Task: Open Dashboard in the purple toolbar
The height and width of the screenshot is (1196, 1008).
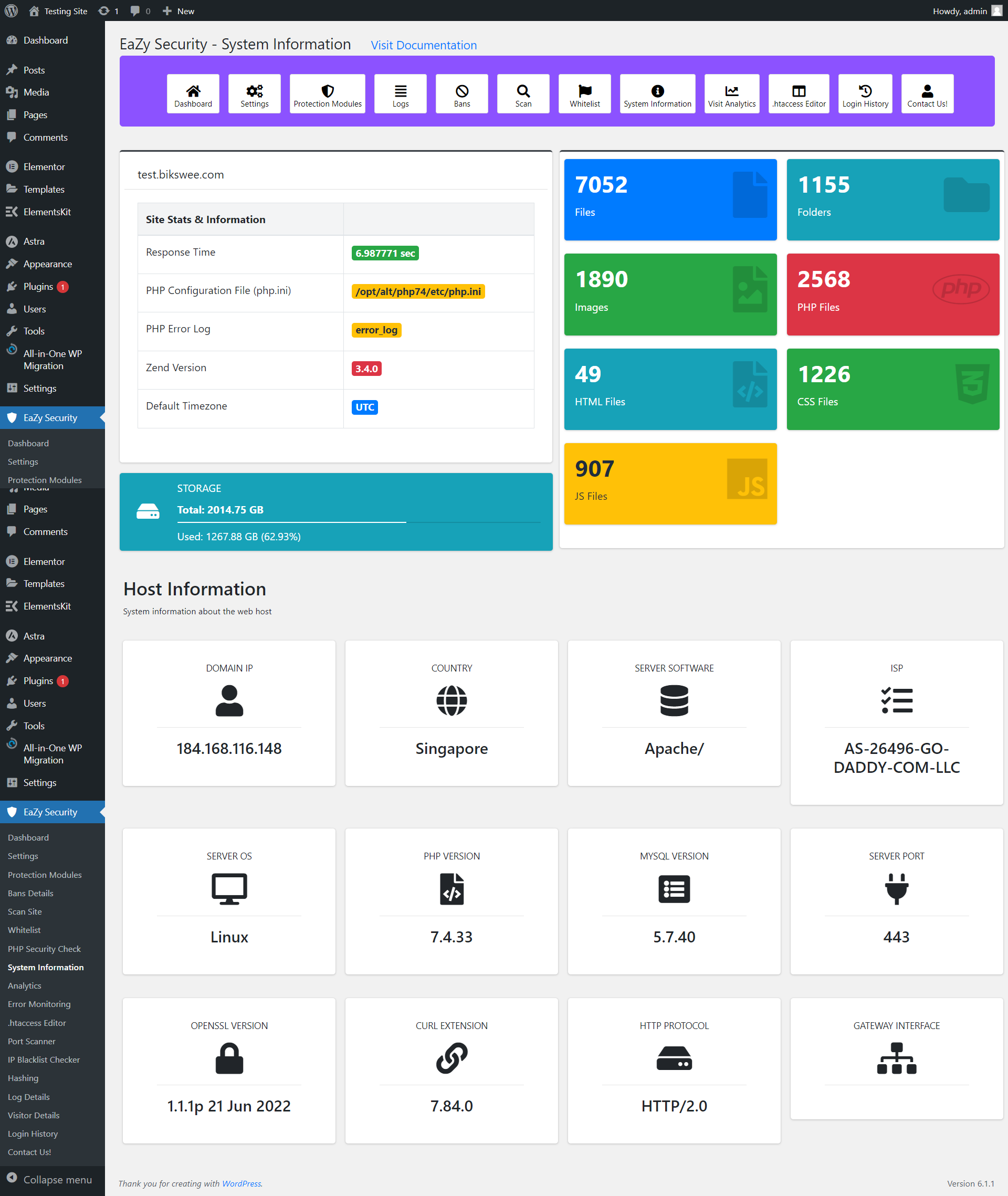Action: click(x=193, y=93)
